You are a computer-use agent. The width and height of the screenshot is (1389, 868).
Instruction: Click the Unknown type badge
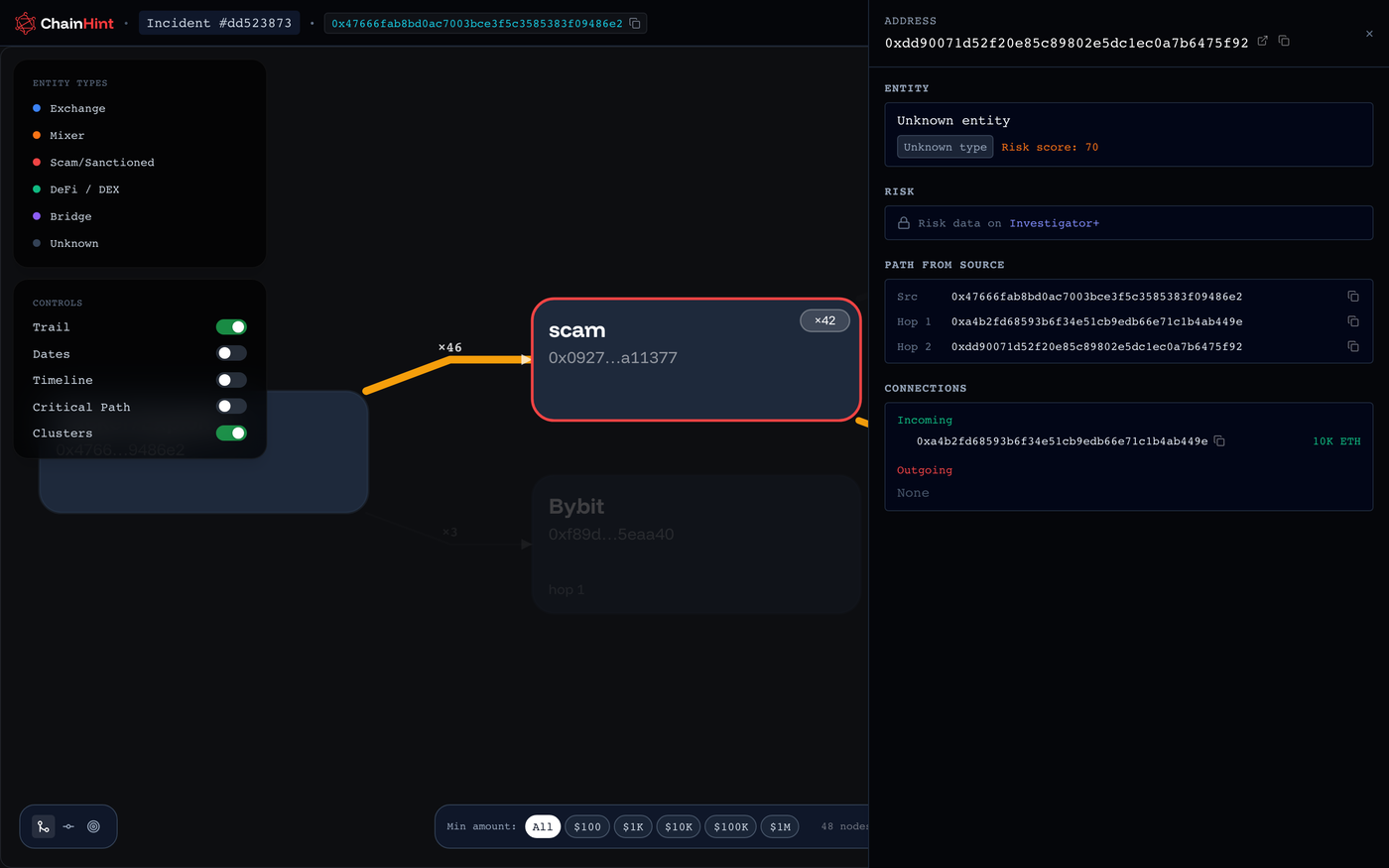click(945, 147)
